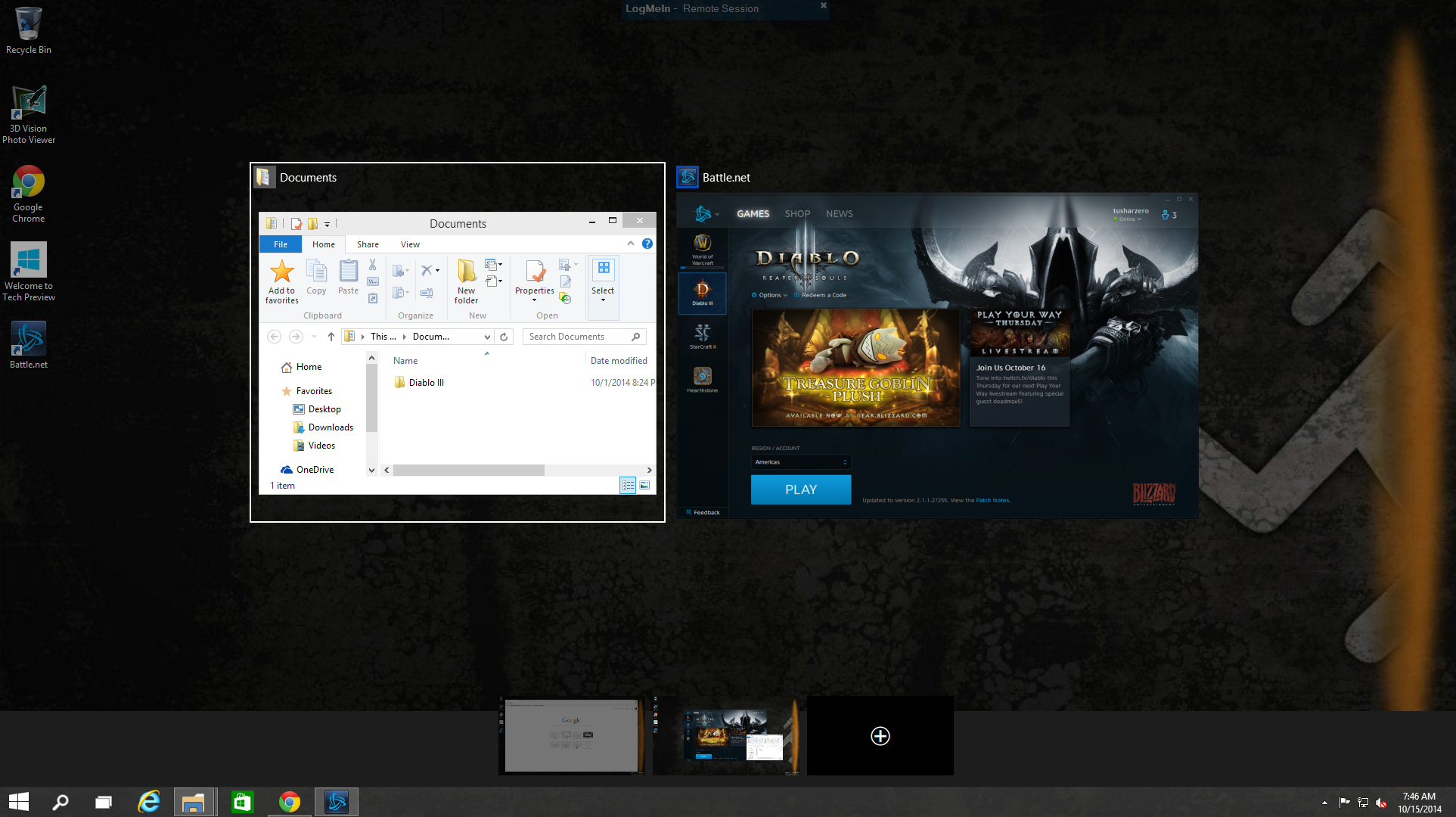Select Diablo III icon in Battle.net sidebar

click(x=703, y=293)
